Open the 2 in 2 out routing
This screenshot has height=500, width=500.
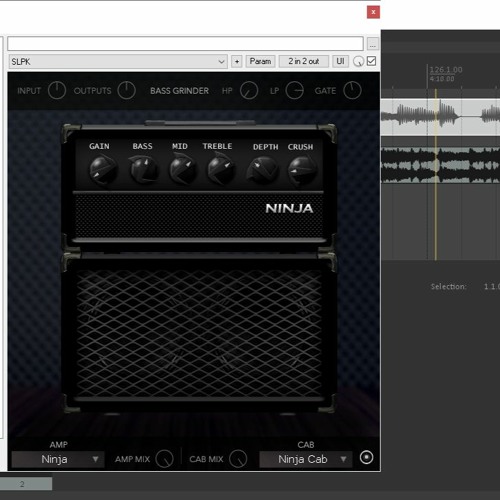click(304, 61)
